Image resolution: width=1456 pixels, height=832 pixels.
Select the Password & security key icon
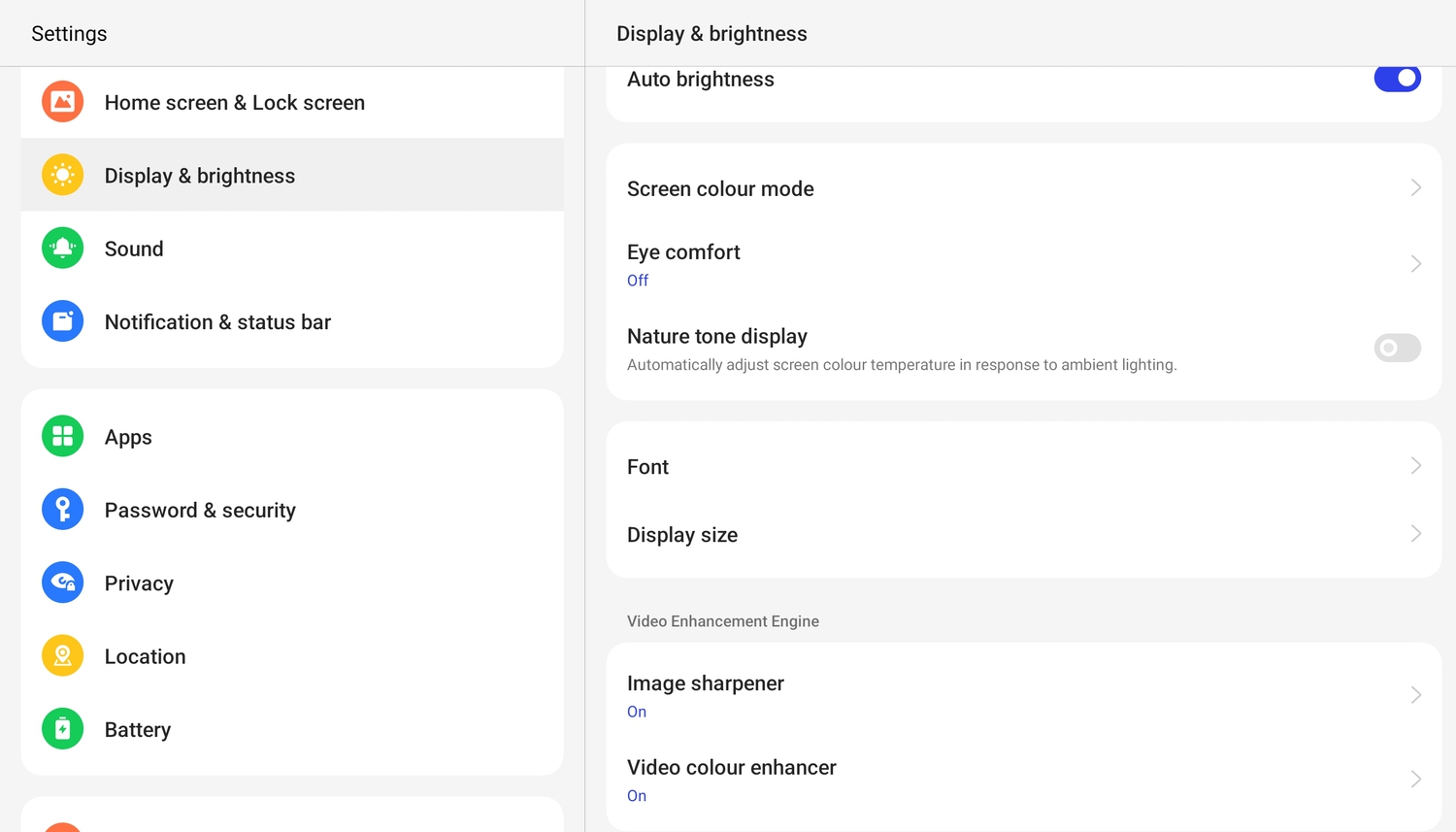click(x=62, y=509)
